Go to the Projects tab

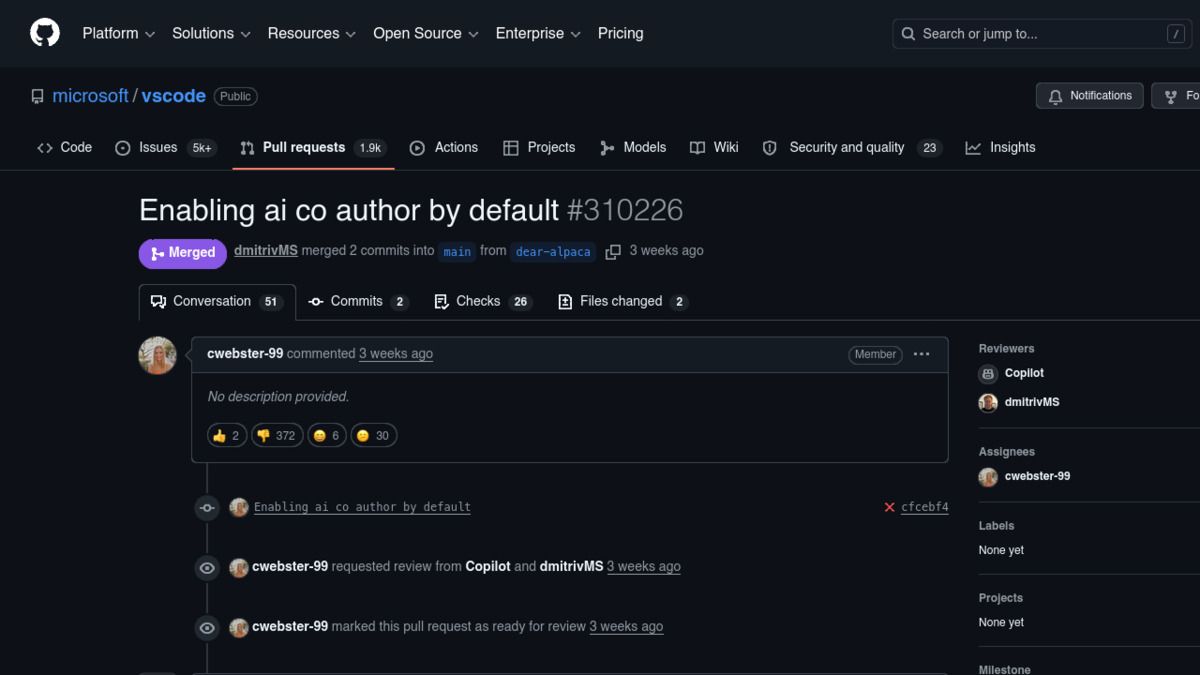pos(539,147)
